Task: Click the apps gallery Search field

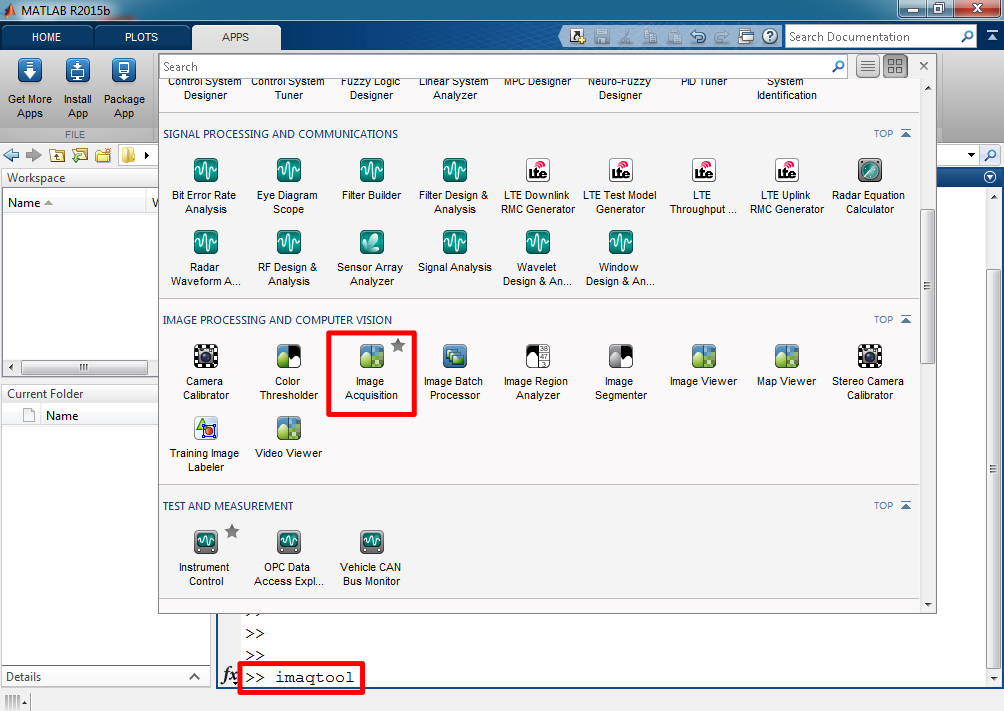Action: [x=503, y=66]
